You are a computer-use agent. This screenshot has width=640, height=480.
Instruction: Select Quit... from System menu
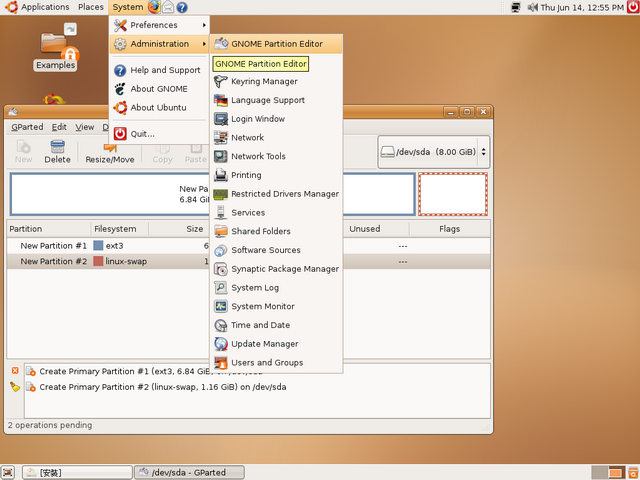160,133
